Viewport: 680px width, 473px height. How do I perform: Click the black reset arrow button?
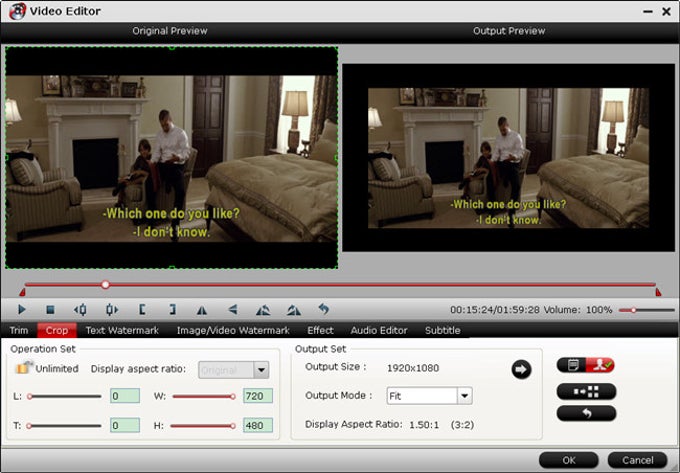click(586, 413)
